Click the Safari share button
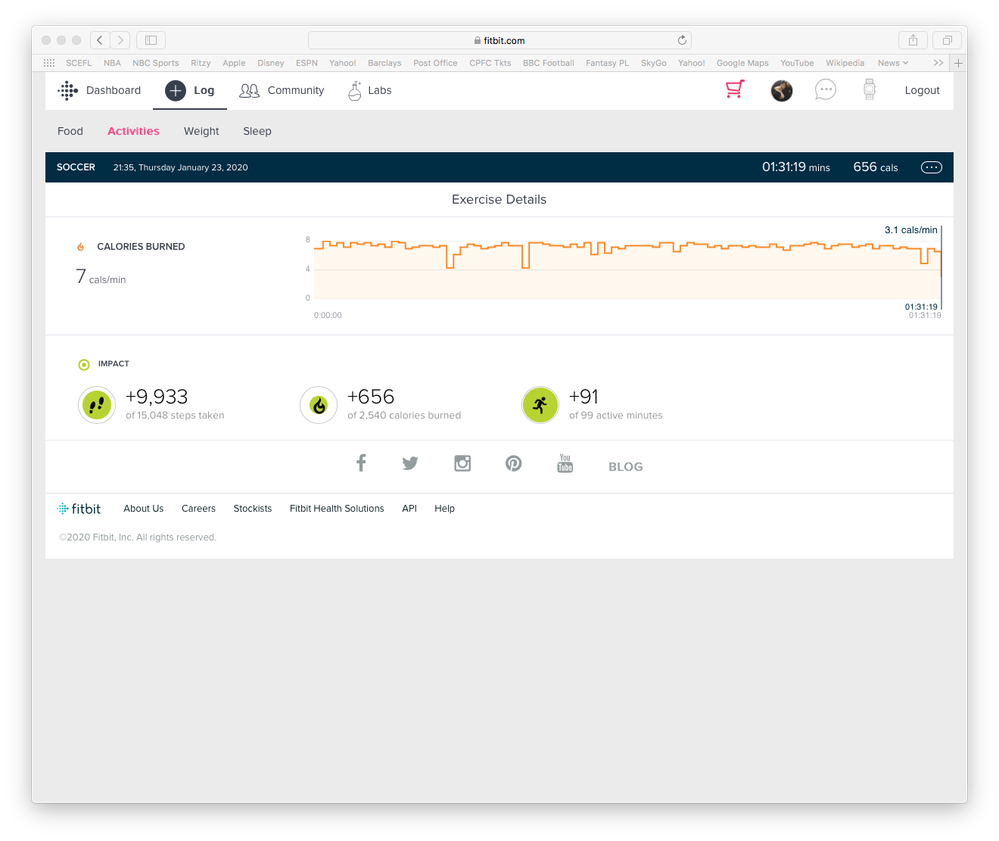999x841 pixels. coord(913,40)
